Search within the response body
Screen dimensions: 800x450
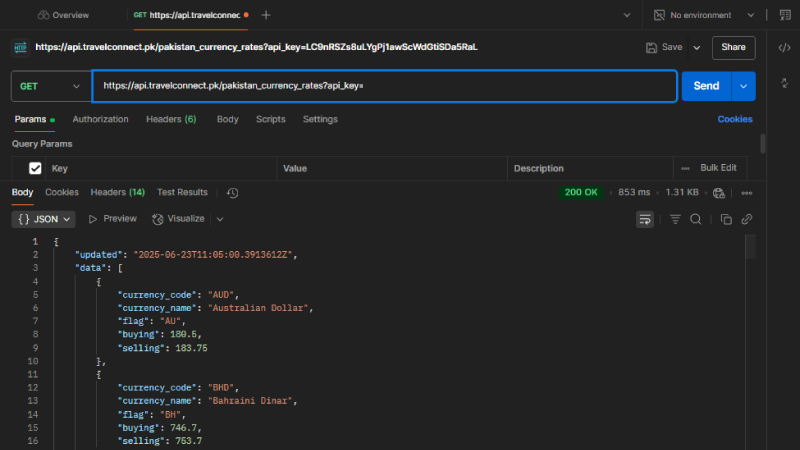pos(695,219)
